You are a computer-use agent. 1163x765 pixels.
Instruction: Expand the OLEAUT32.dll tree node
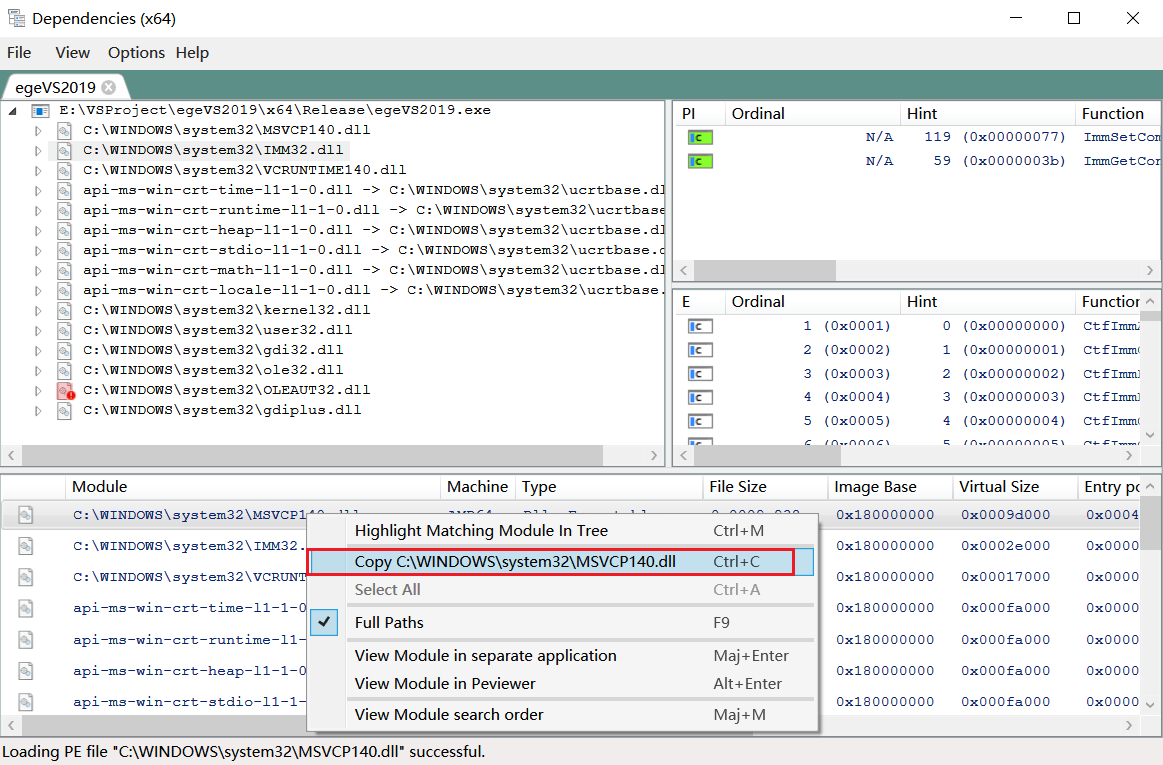coord(38,390)
